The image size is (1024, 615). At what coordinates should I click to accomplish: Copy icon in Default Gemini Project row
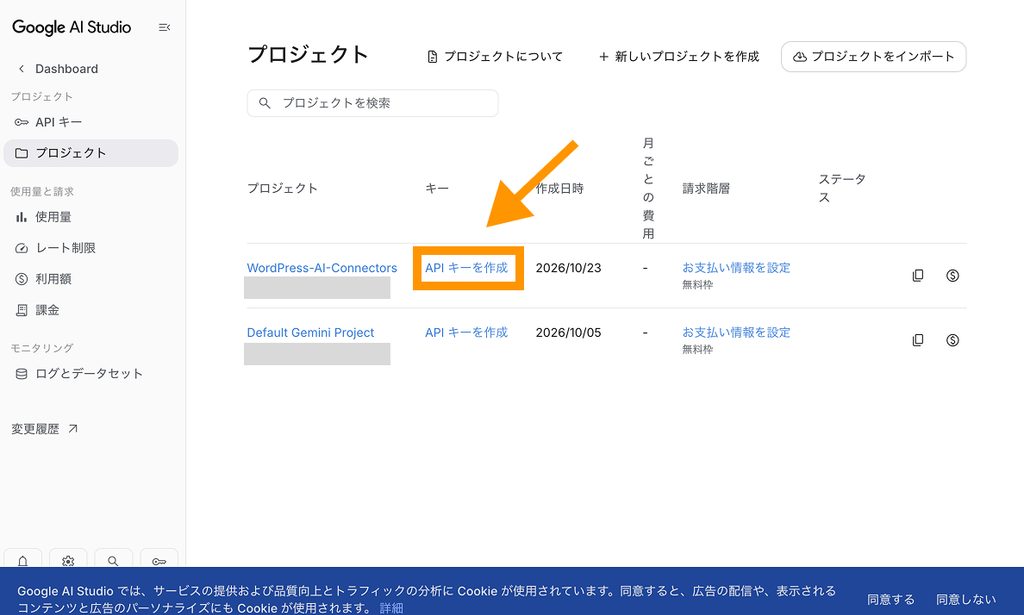(x=918, y=340)
